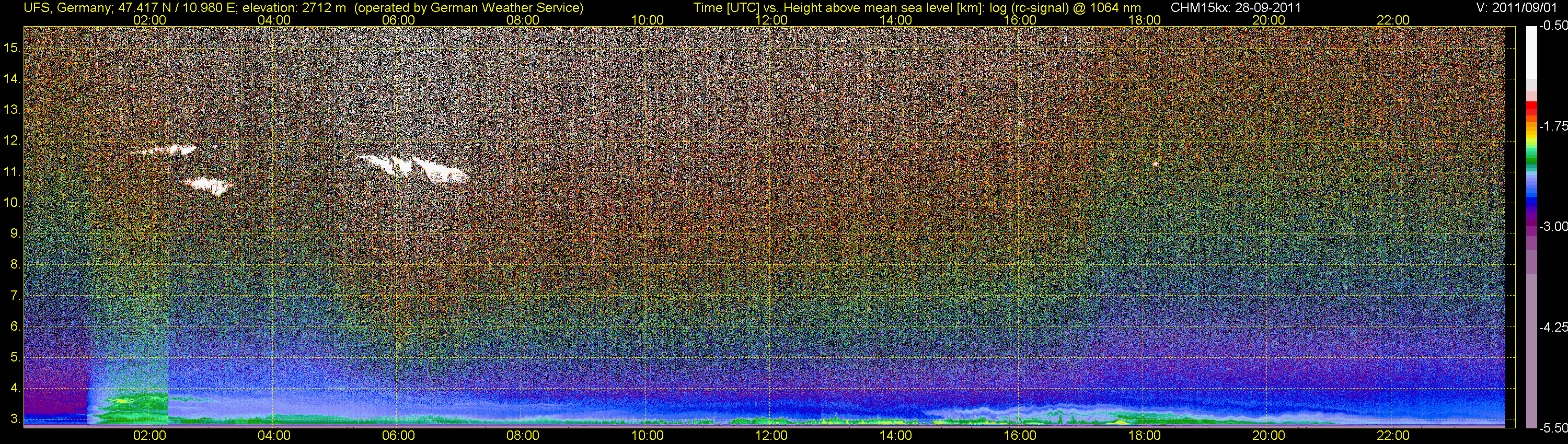
Task: Click the 02:00 time label at top
Action: pyautogui.click(x=149, y=20)
